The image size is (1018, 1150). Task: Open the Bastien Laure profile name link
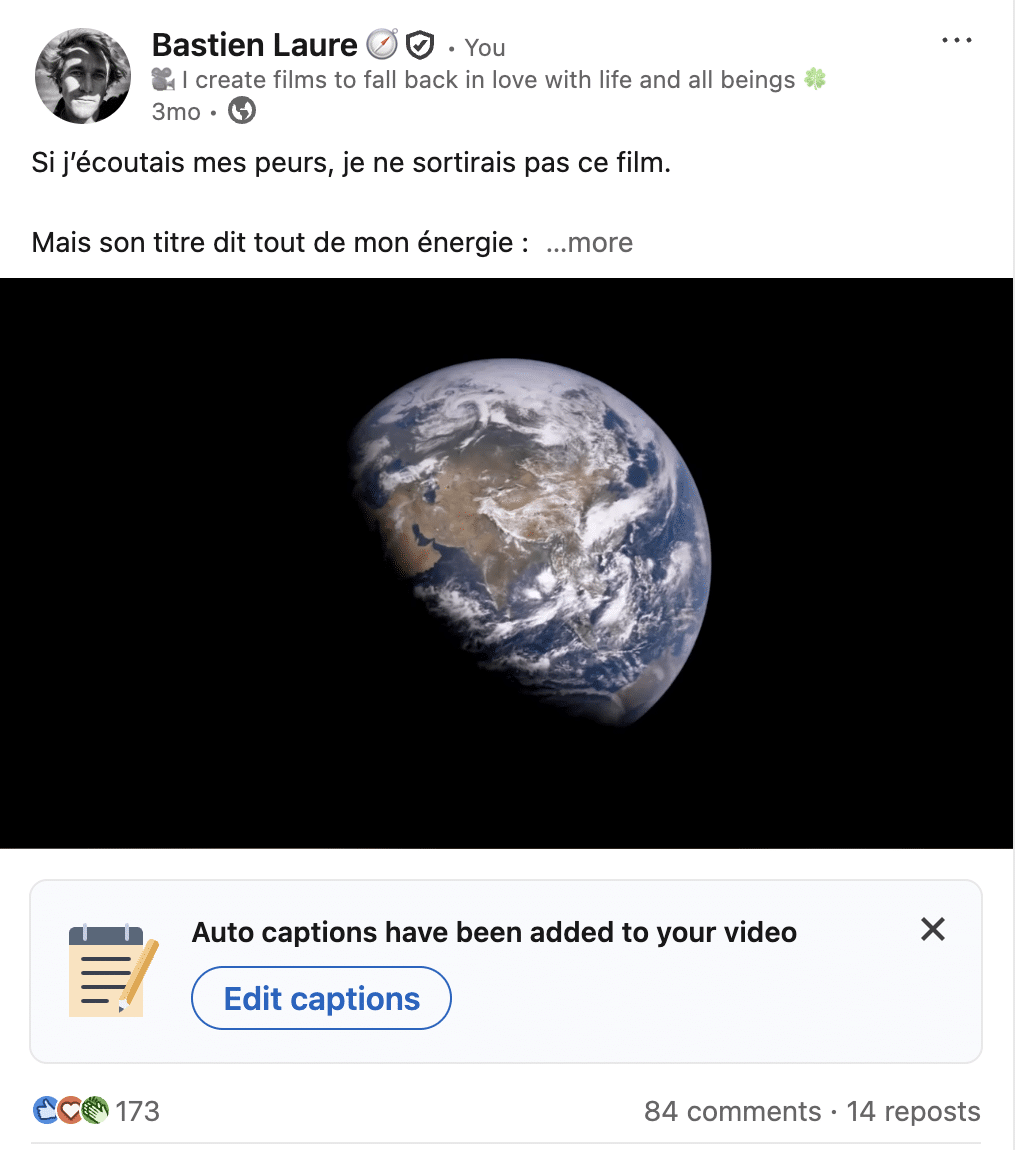coord(254,45)
